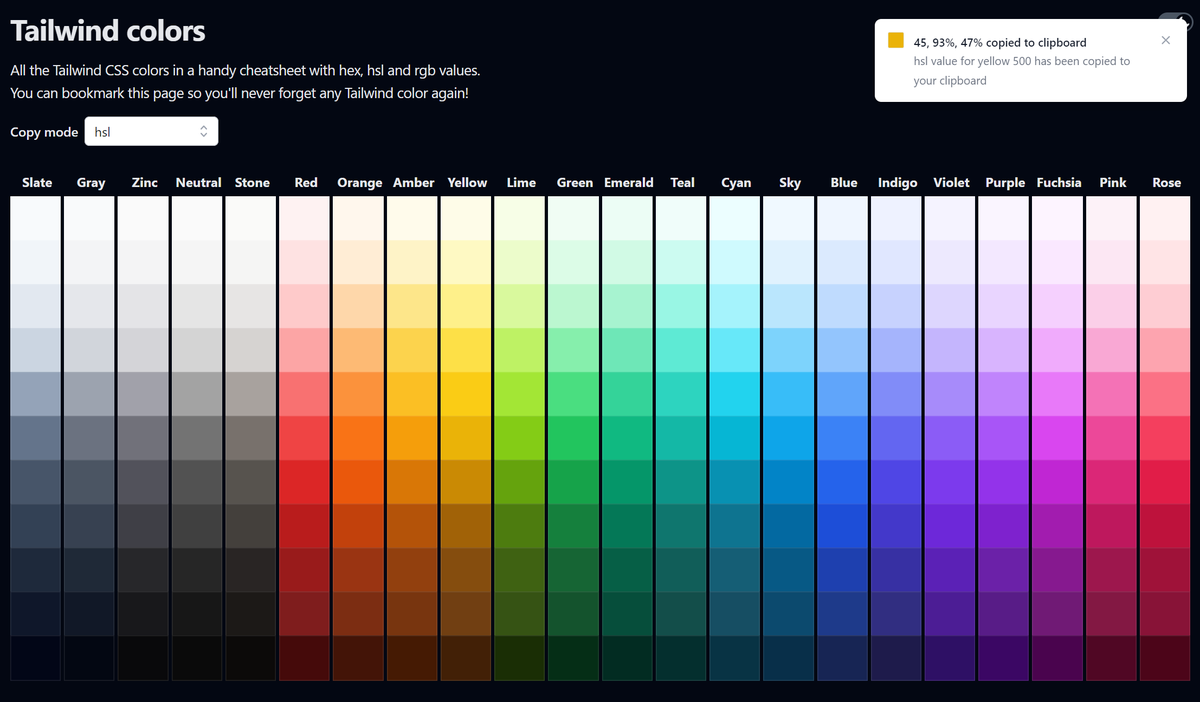Copy the stone 900 swatch

click(252, 614)
